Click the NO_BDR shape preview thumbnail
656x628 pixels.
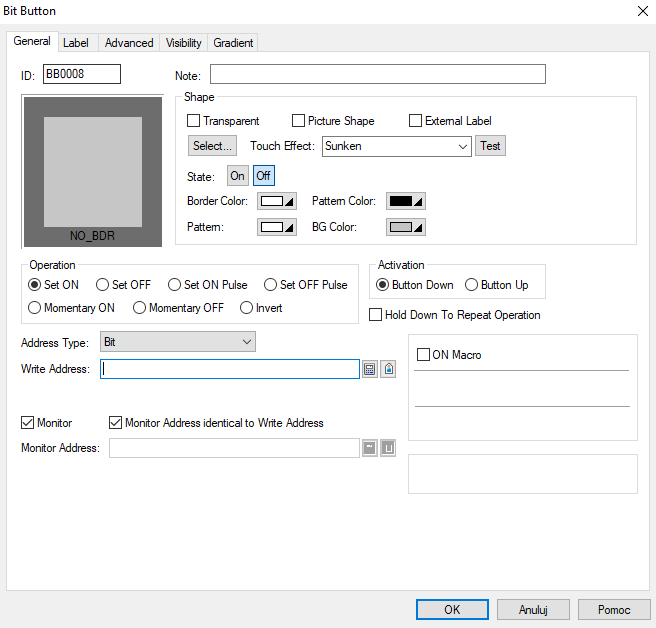(93, 172)
